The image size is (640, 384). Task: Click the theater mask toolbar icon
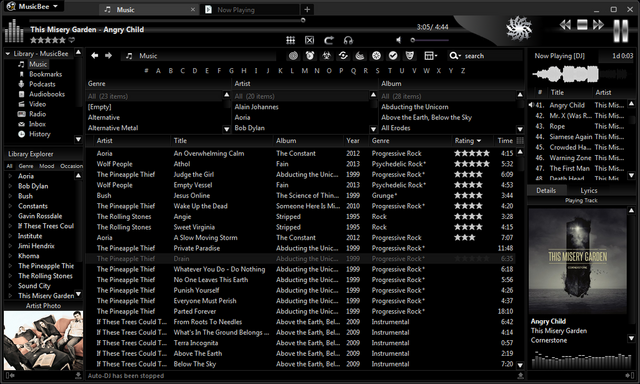point(410,55)
